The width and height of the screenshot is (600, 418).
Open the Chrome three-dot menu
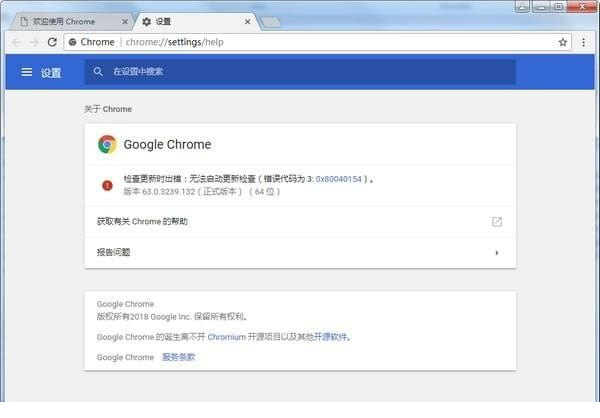(583, 42)
